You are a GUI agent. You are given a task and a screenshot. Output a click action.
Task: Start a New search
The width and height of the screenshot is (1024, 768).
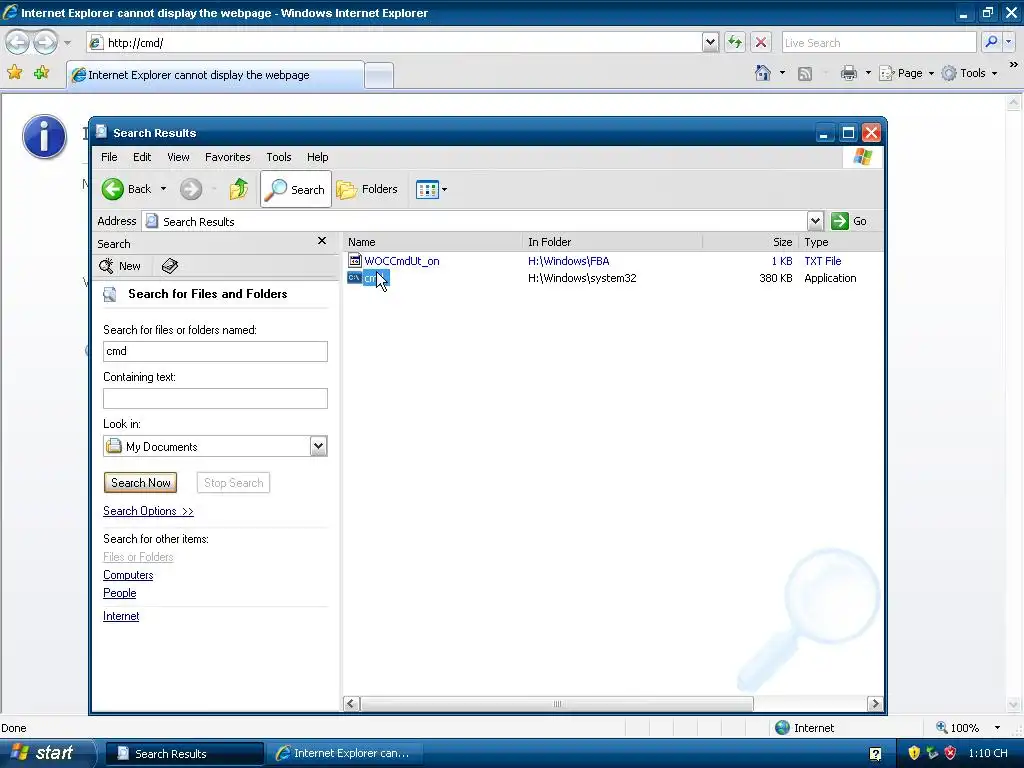click(120, 266)
